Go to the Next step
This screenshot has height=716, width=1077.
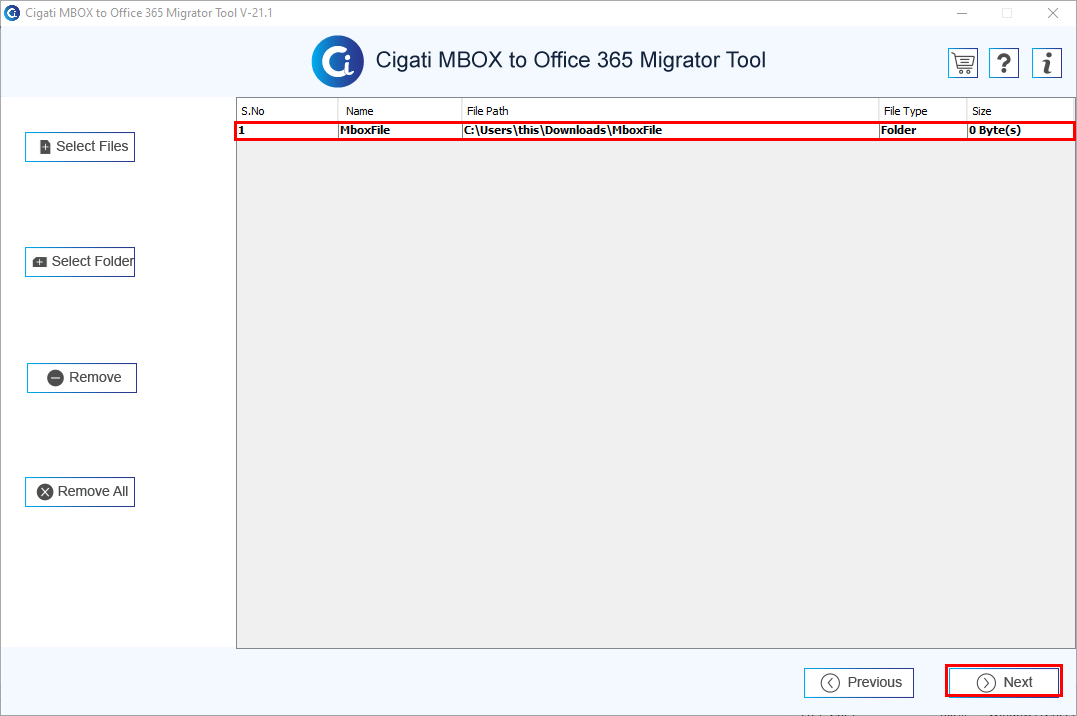pyautogui.click(x=1004, y=682)
